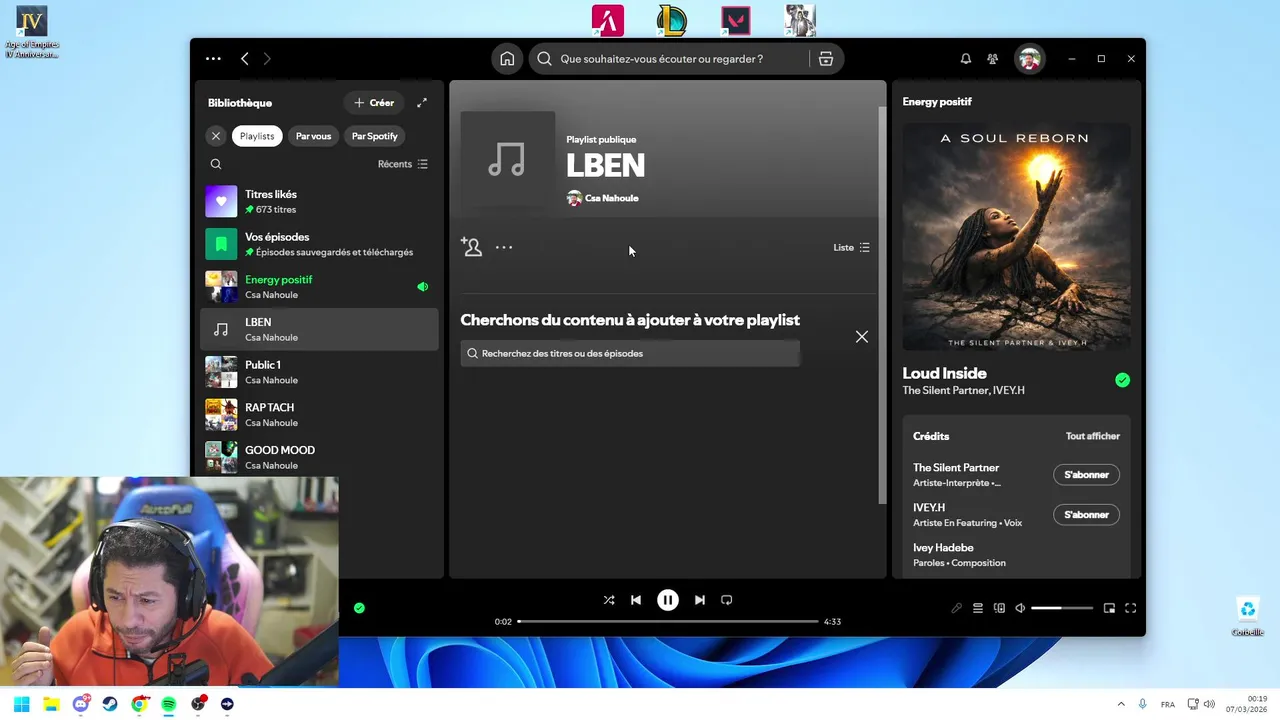Screen dimensions: 1280x720
Task: Click the Energy positif panel heading
Action: (937, 102)
